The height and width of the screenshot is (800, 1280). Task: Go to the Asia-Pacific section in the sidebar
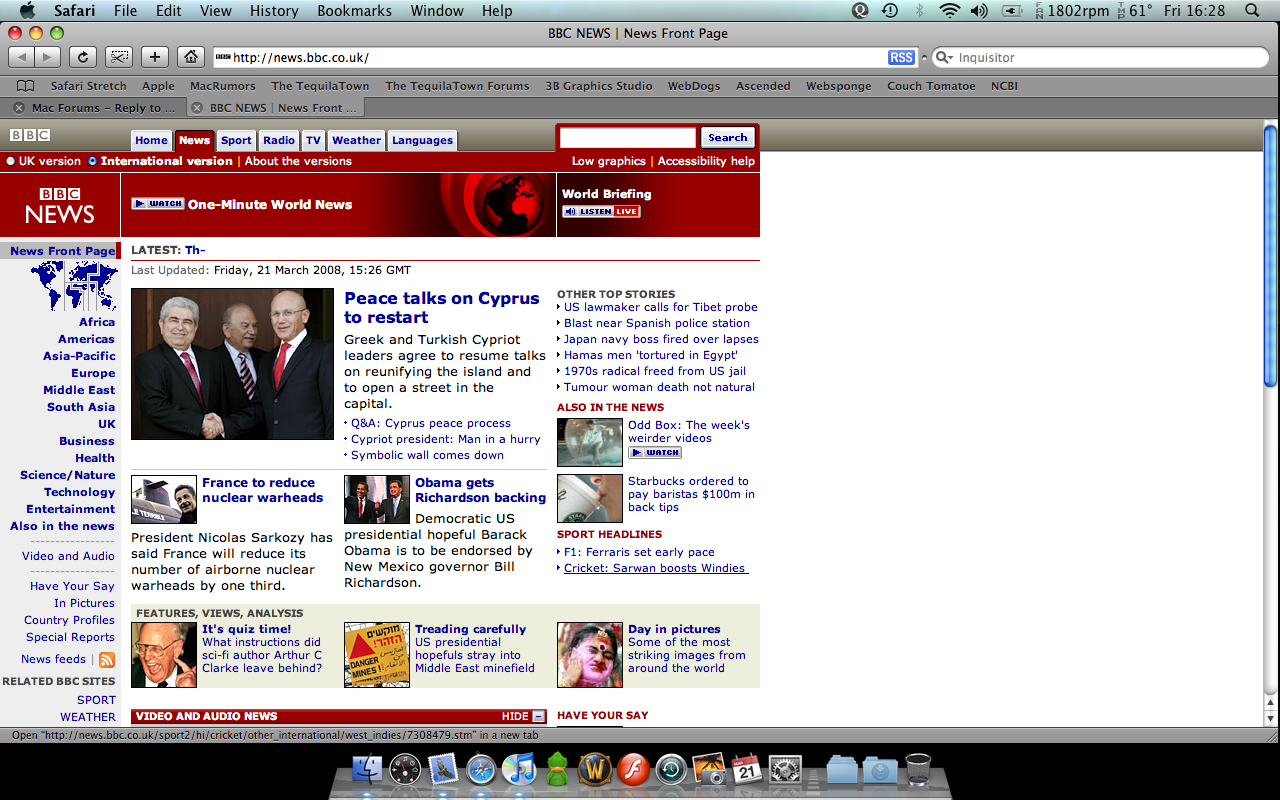coord(79,356)
